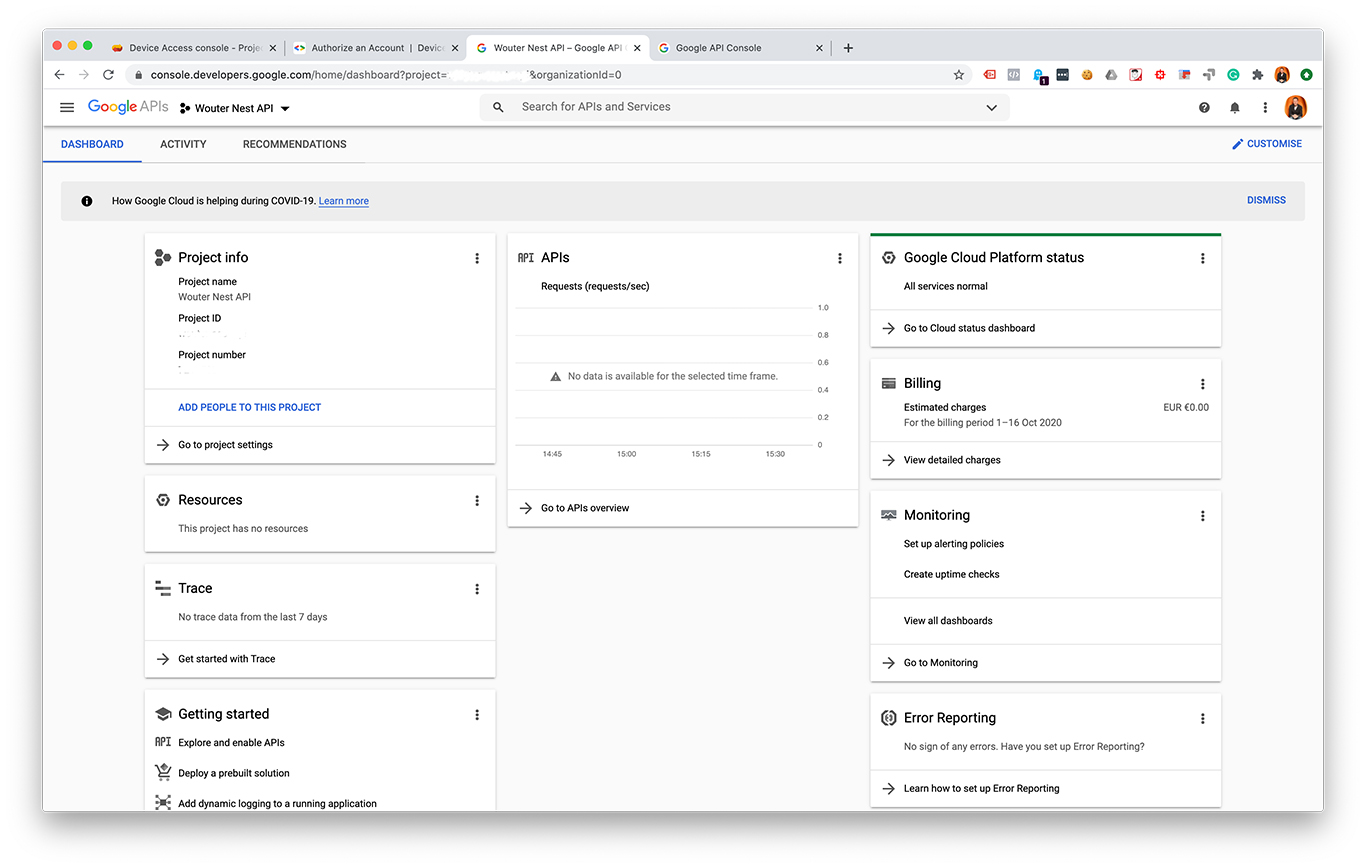
Task: Click the Billing card icon
Action: (x=888, y=384)
